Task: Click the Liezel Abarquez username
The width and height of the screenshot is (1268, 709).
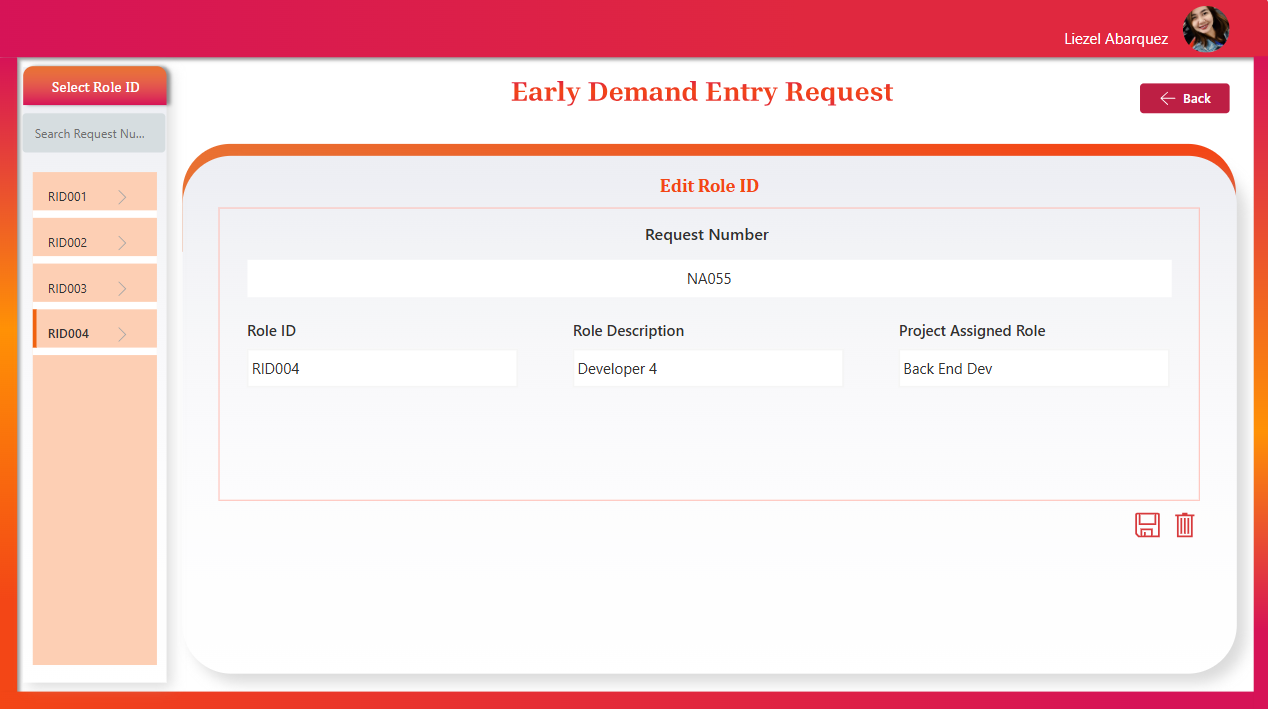Action: click(x=1116, y=39)
